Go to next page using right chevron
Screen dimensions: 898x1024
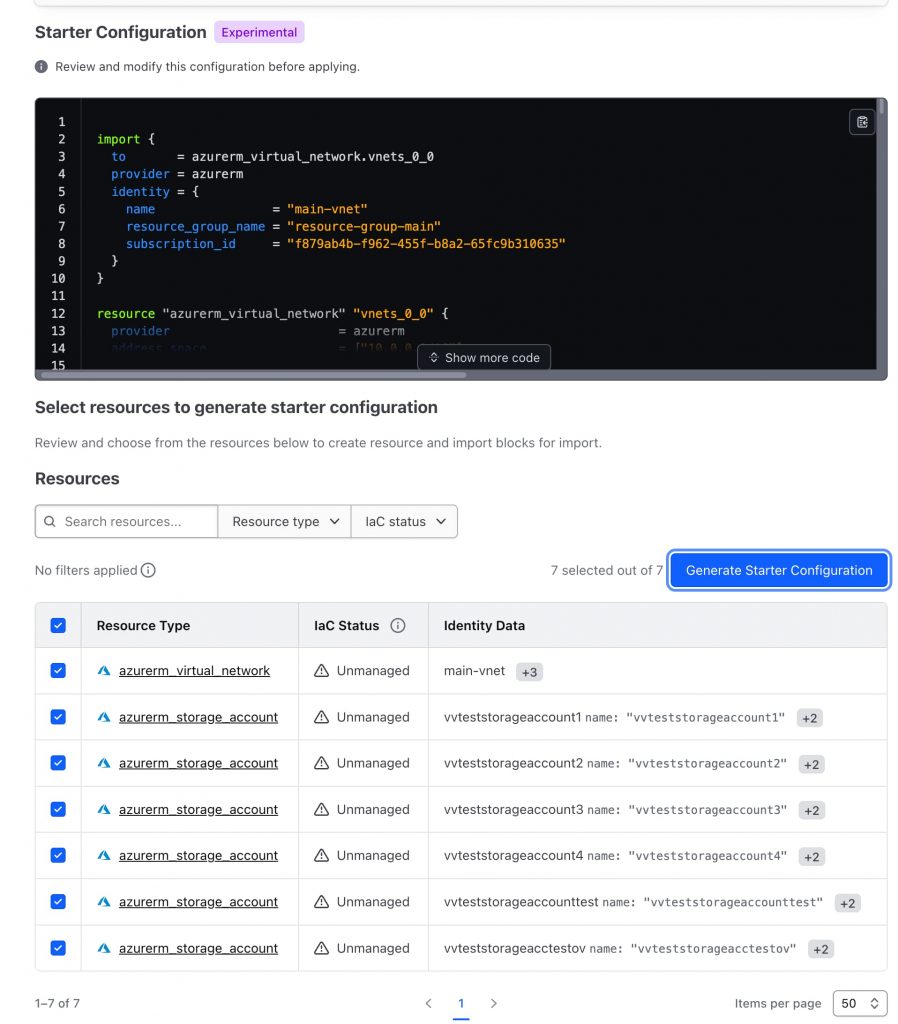(493, 1003)
